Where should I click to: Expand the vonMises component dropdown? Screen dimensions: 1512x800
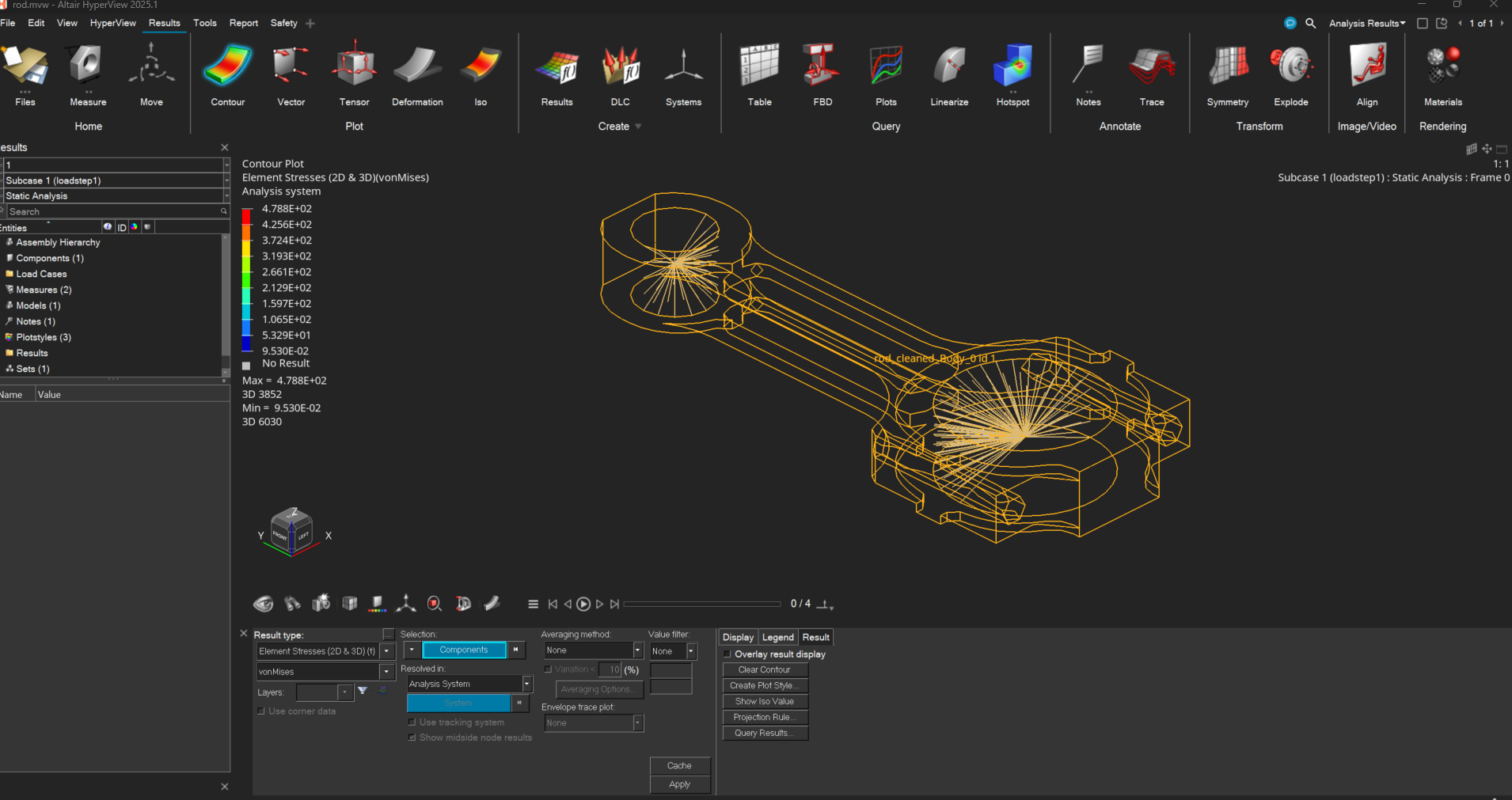pos(386,672)
